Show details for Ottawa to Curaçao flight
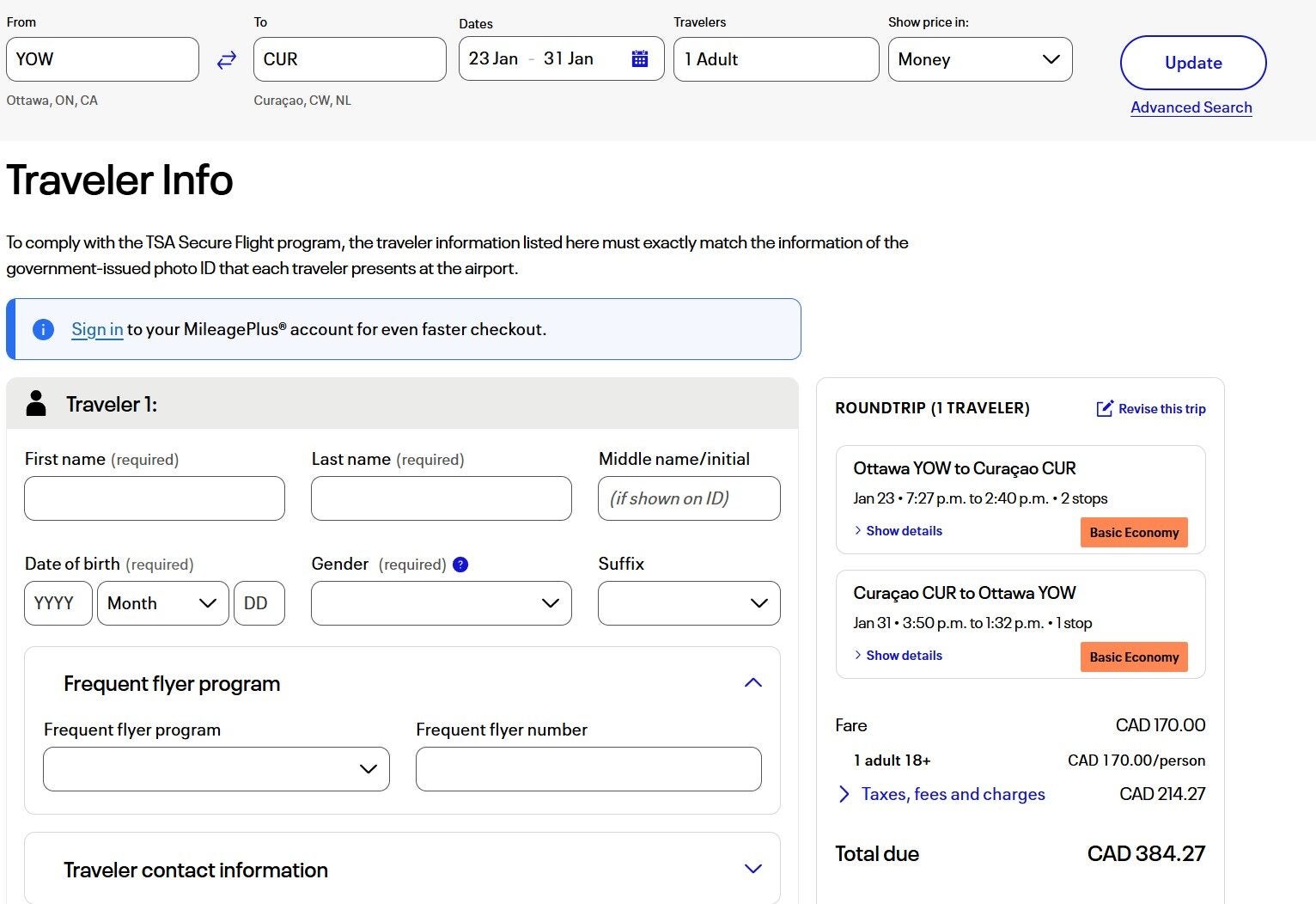Image resolution: width=1316 pixels, height=904 pixels. pos(903,531)
